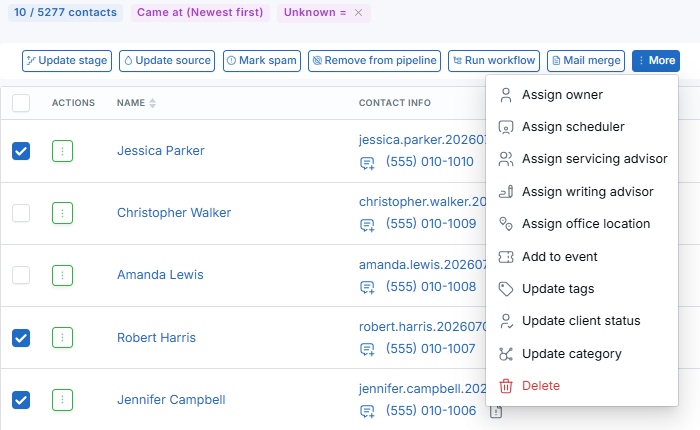Open actions menu for Jennifer Campbell
Image resolution: width=700 pixels, height=430 pixels.
[62, 400]
